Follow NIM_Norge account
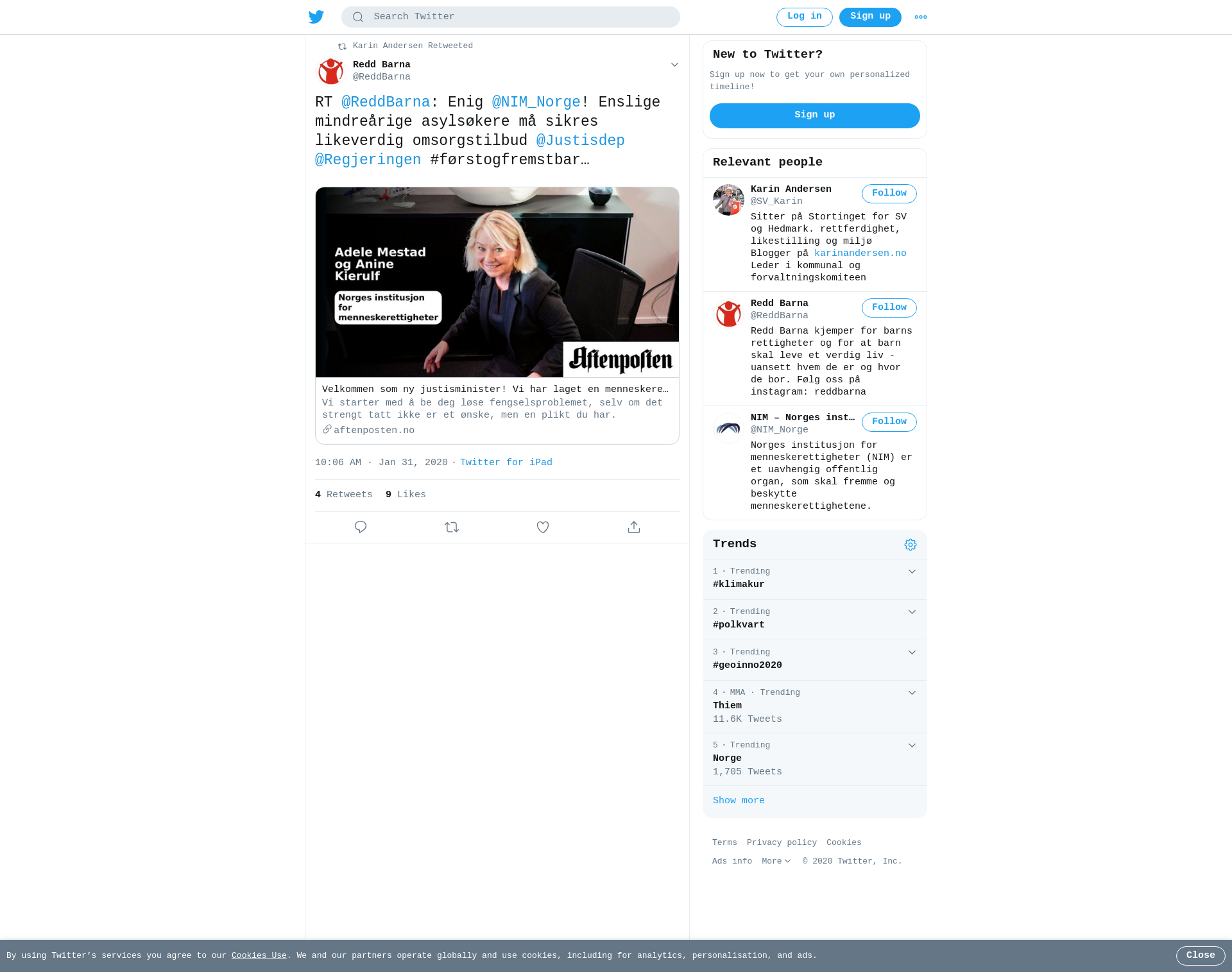Viewport: 1232px width, 972px height. tap(889, 422)
